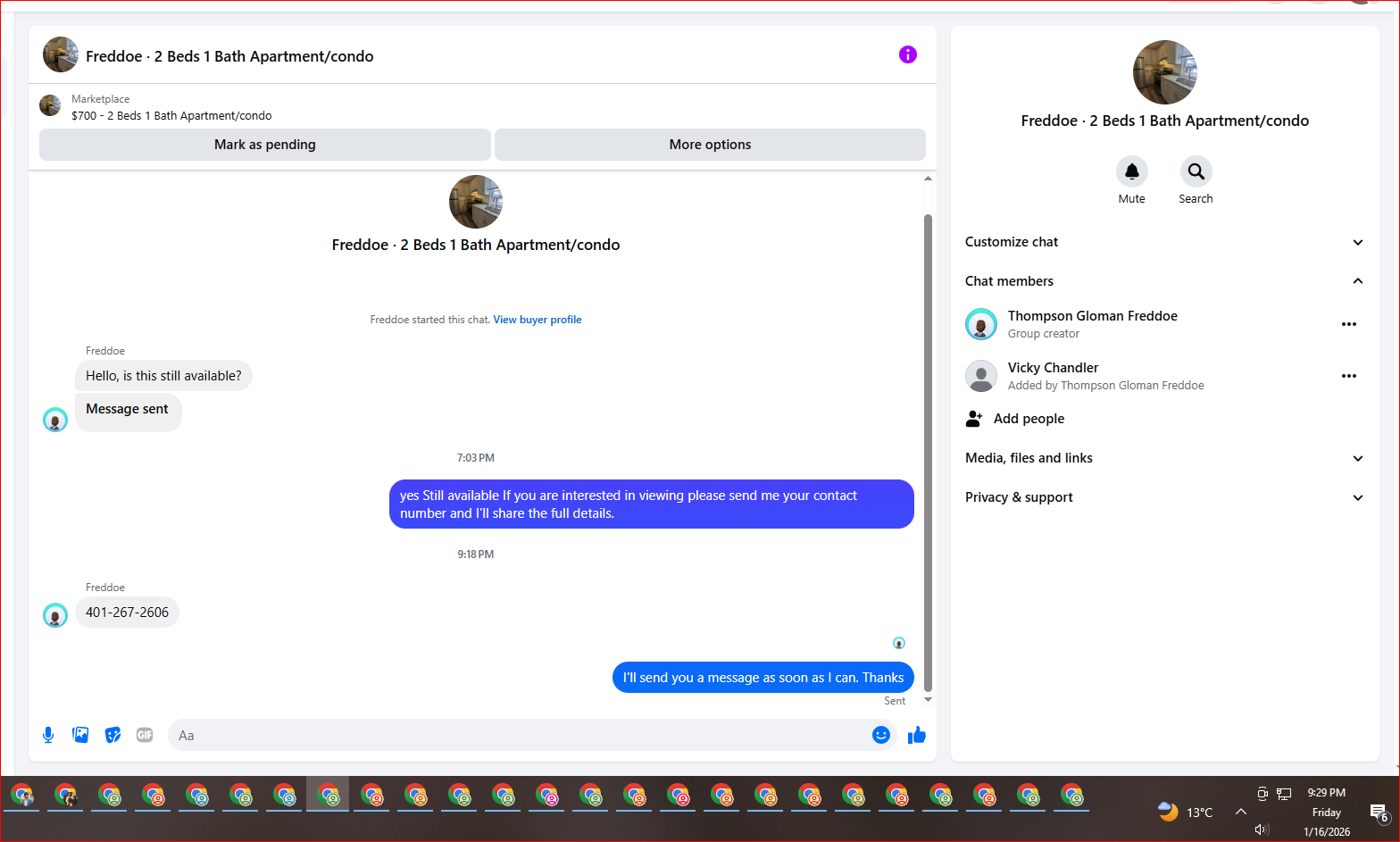Image resolution: width=1400 pixels, height=842 pixels.
Task: Mute the conversation with the bell icon
Action: [x=1131, y=171]
